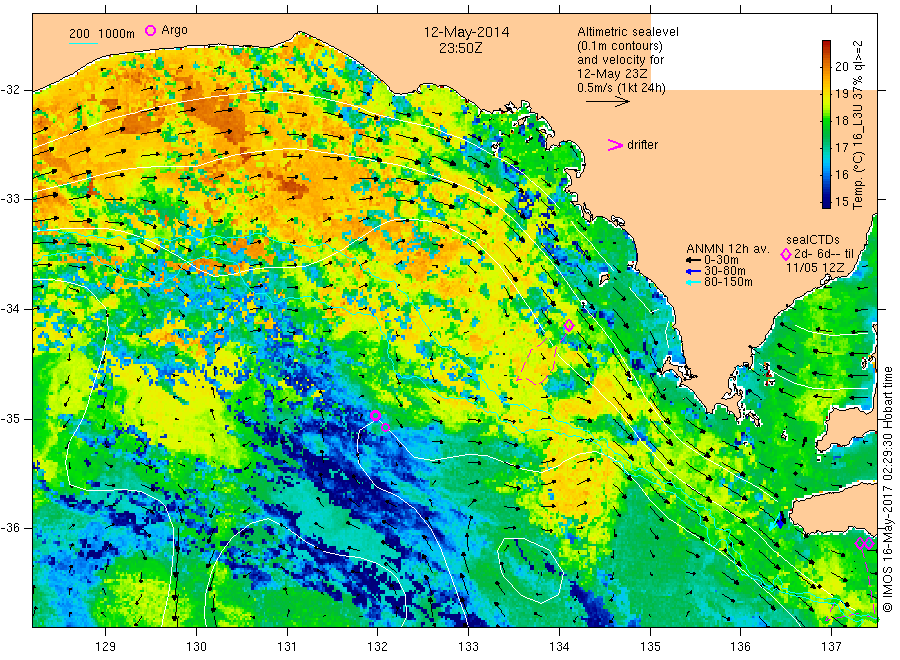Click the sealCTDs diamond legend marker
This screenshot has width=900, height=660.
[786, 254]
